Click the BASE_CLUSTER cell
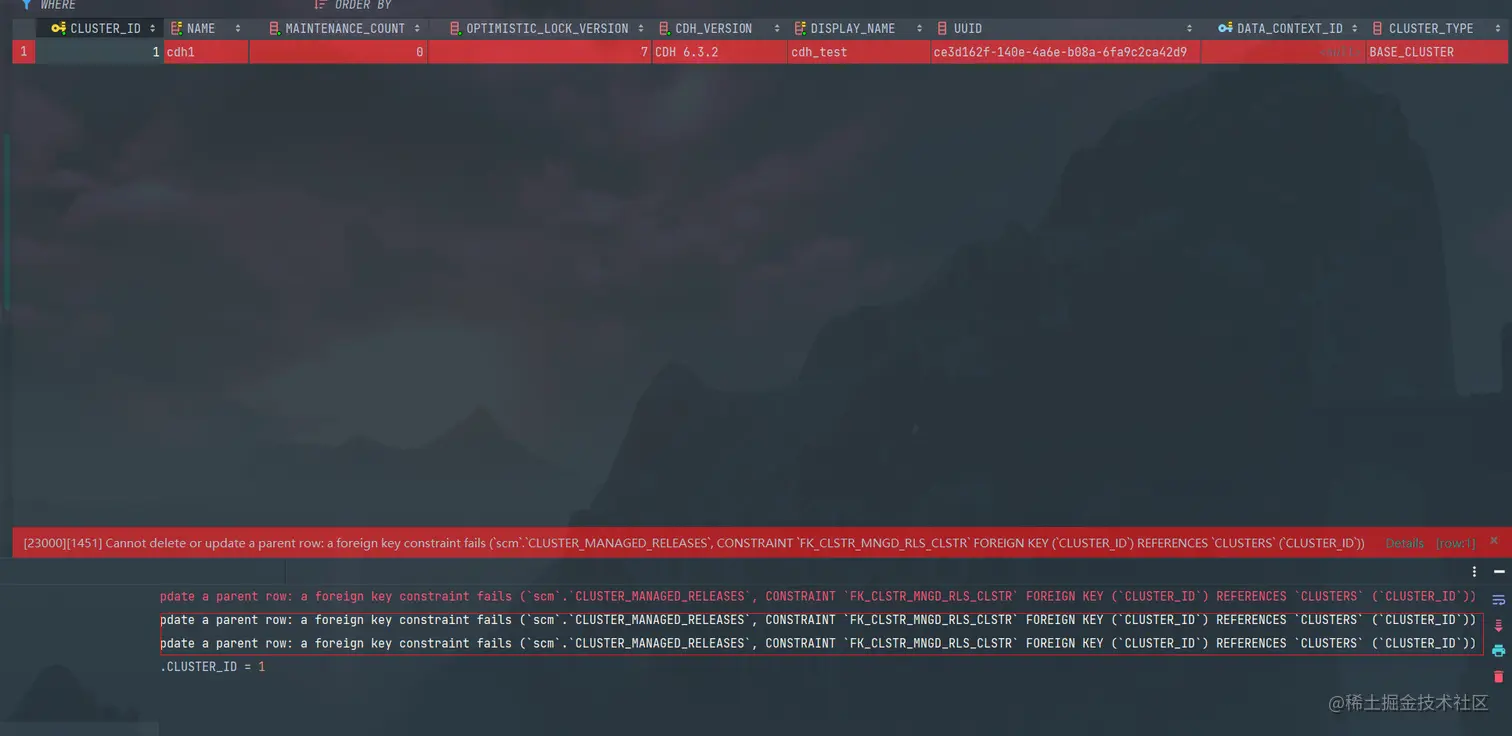This screenshot has height=736, width=1512. click(1437, 52)
